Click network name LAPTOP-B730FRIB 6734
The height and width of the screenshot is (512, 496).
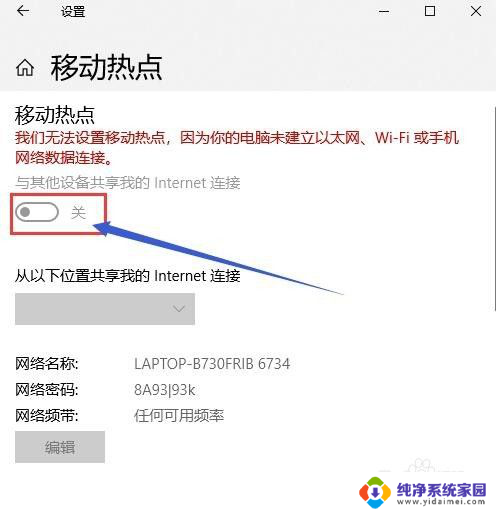(212, 364)
